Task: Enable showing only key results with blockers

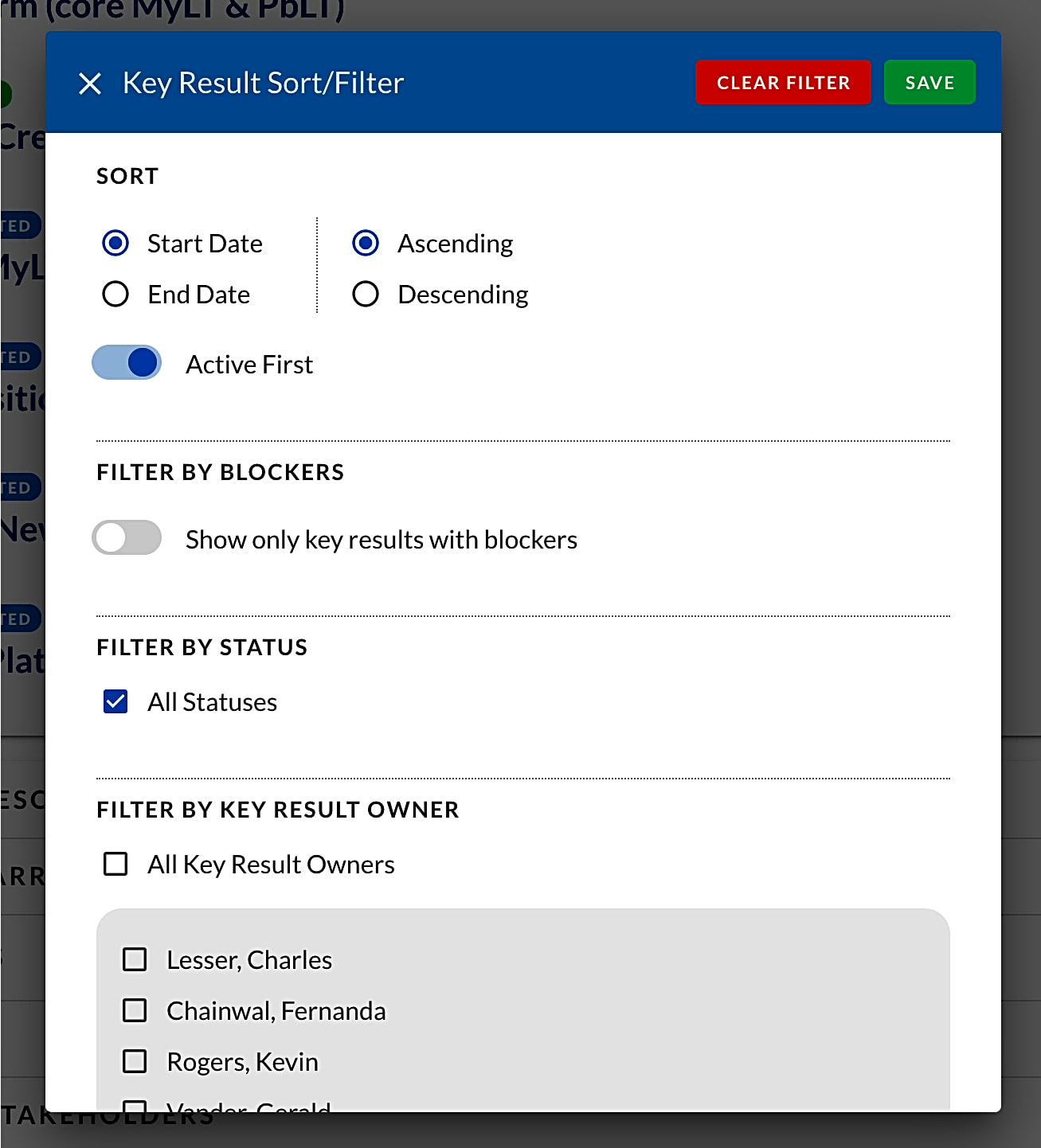Action: pos(127,538)
